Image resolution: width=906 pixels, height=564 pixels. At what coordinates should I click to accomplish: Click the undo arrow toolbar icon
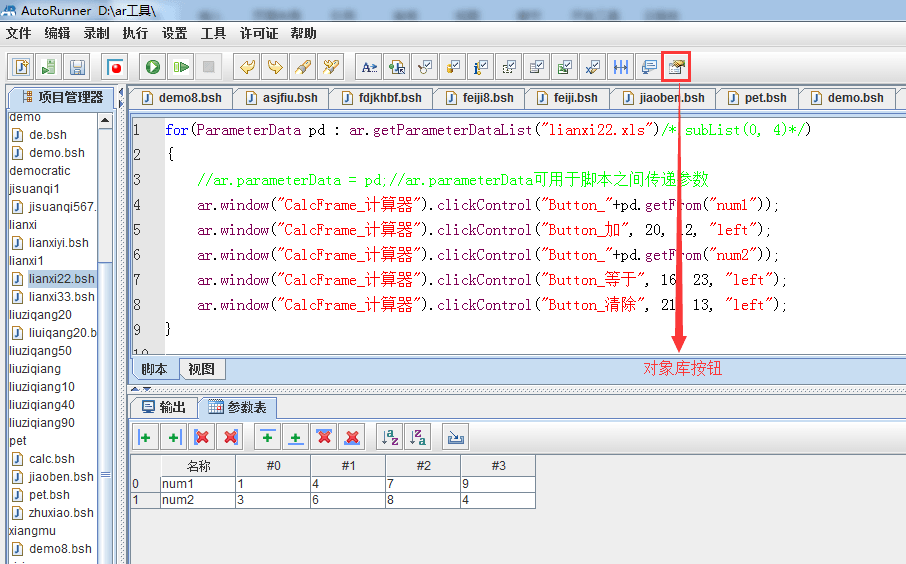click(x=246, y=67)
